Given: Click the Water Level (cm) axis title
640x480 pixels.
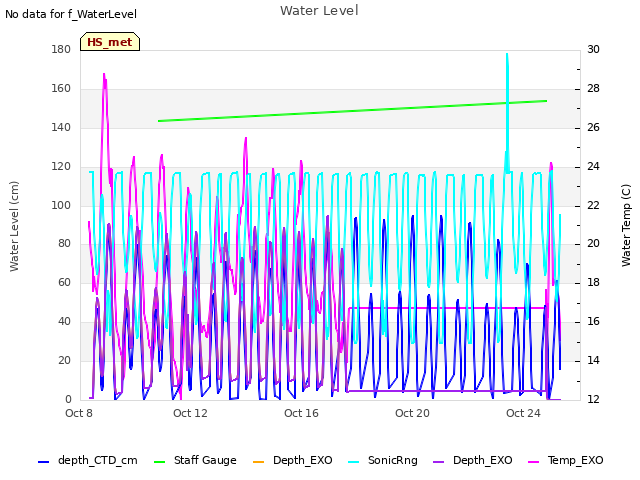Looking at the screenshot, I should tap(14, 226).
